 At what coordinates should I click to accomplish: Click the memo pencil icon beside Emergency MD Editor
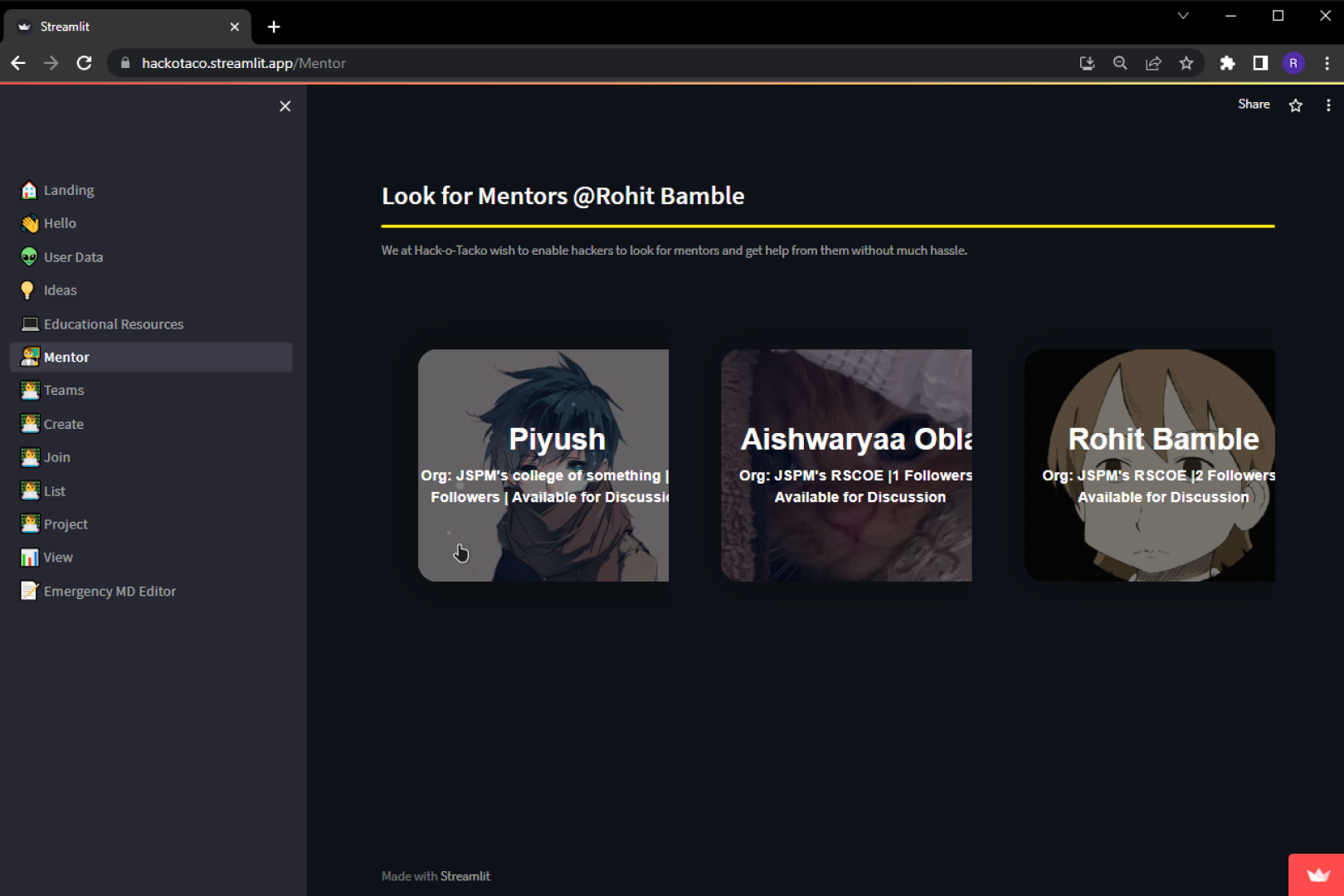tap(29, 591)
